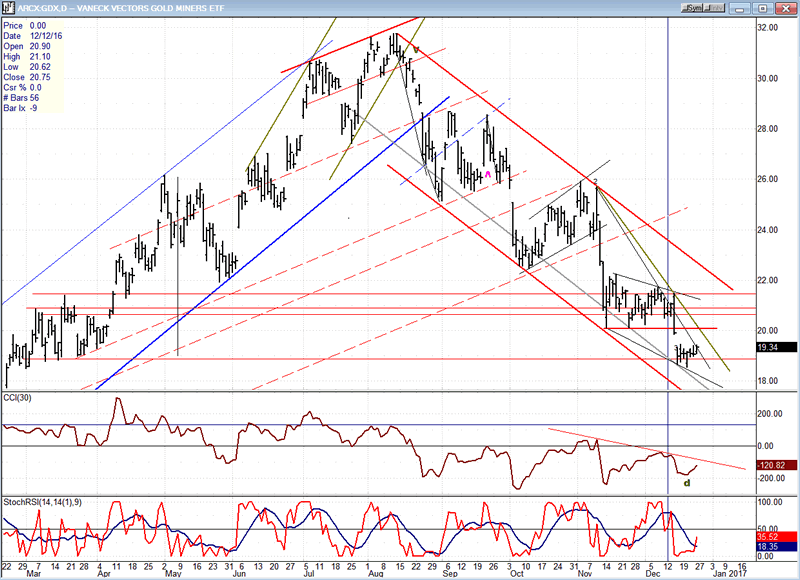This screenshot has width=800, height=580.
Task: Click the 32.00 label on price axis
Action: tap(766, 28)
